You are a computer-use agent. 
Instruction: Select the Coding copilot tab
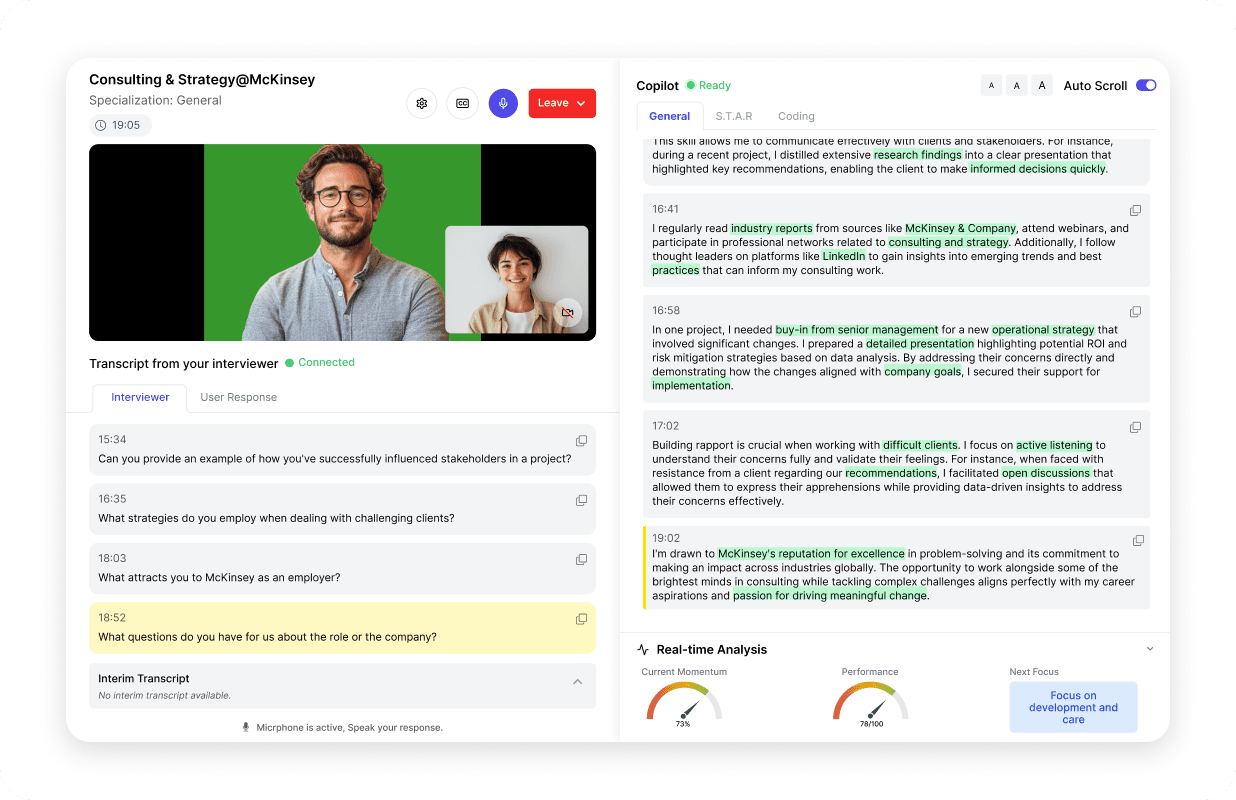(796, 116)
